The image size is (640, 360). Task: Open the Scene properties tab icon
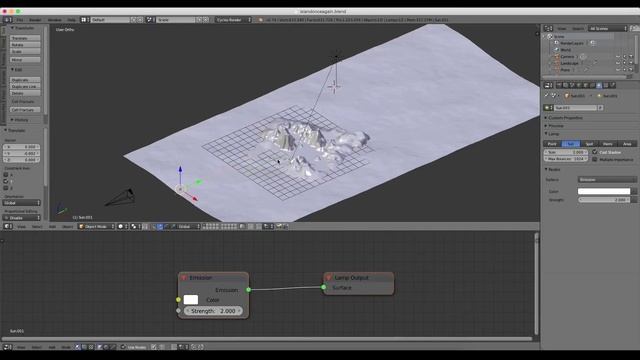(572, 85)
